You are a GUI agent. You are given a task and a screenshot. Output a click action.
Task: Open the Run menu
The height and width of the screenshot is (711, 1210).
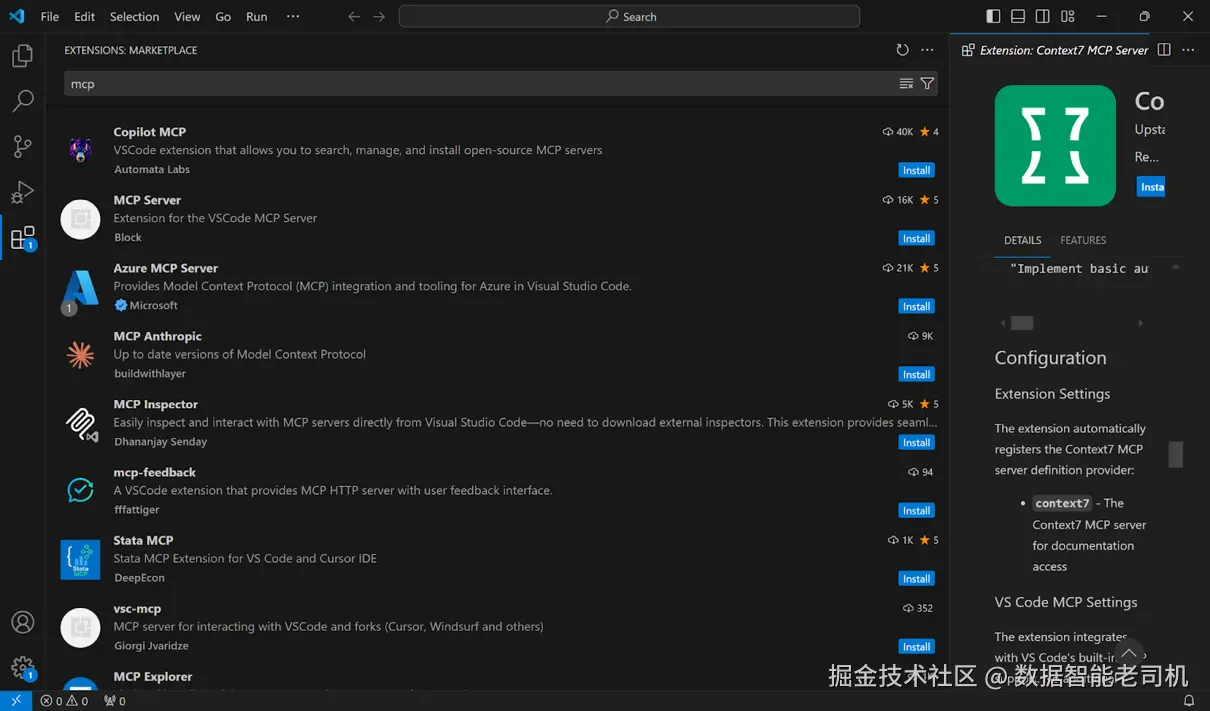point(257,17)
